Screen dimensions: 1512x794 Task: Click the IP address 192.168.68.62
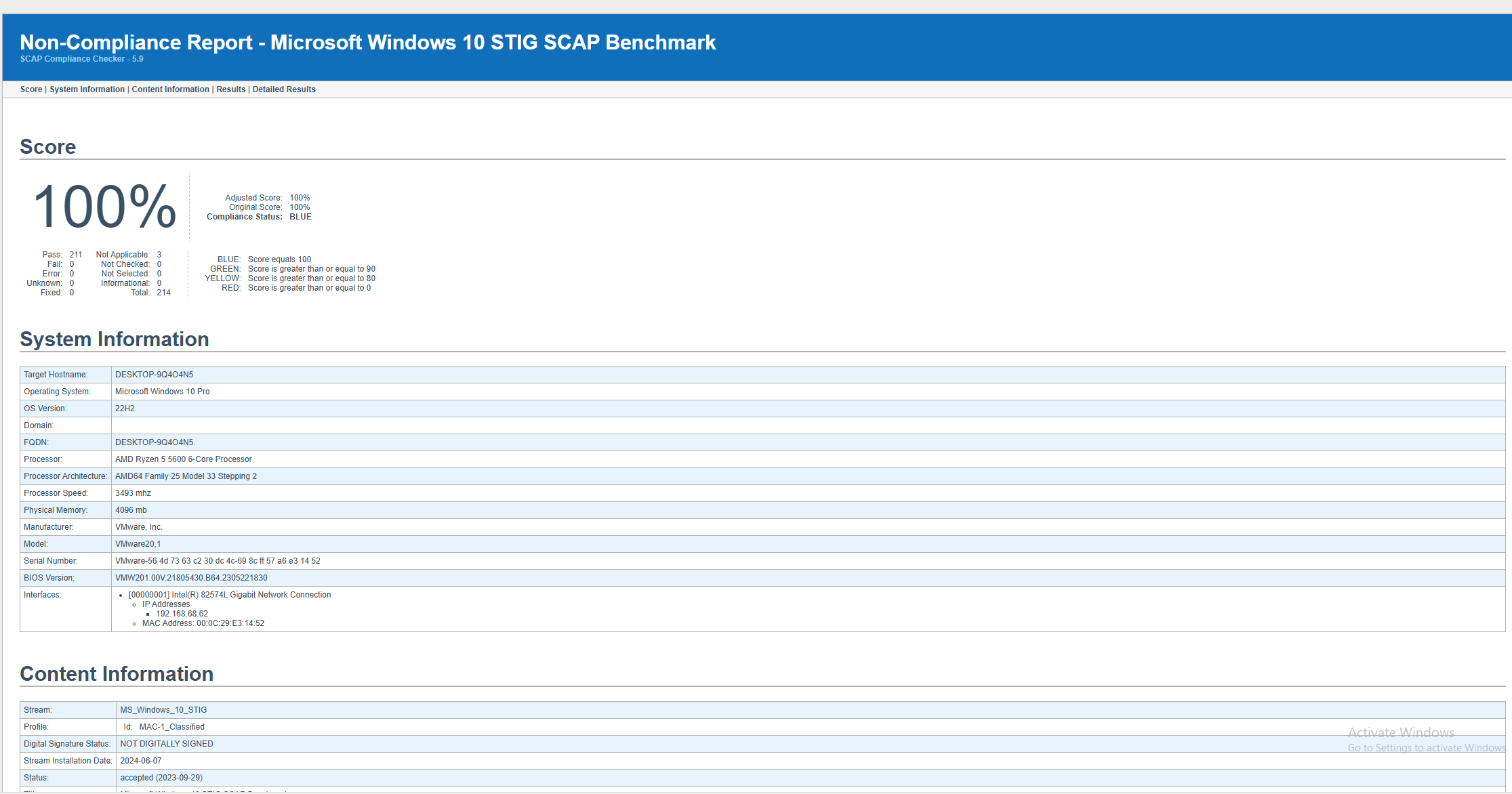[181, 613]
